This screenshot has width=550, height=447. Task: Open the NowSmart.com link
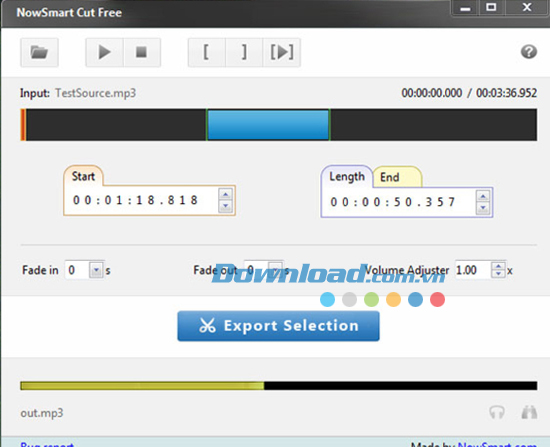(x=497, y=444)
